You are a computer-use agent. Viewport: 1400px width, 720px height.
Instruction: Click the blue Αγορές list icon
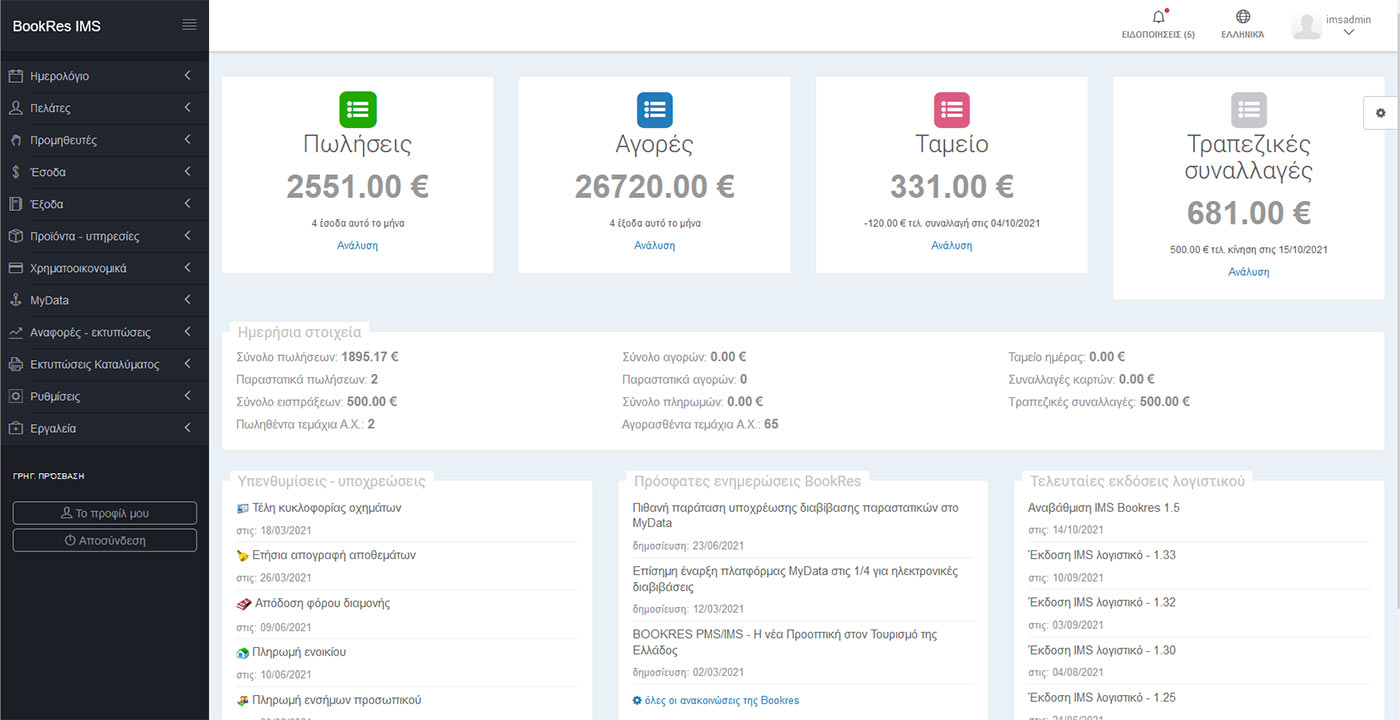[655, 109]
